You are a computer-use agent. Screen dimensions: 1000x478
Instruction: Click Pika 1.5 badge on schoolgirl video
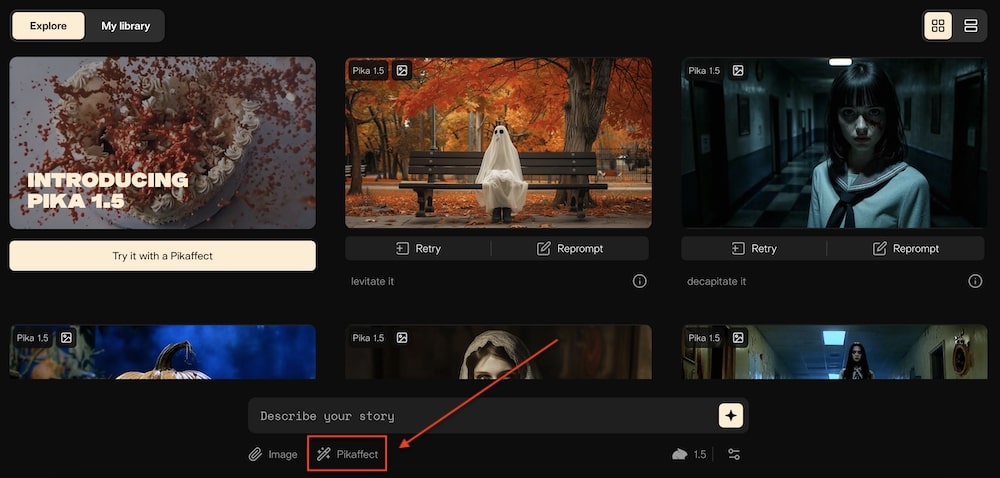pyautogui.click(x=704, y=71)
